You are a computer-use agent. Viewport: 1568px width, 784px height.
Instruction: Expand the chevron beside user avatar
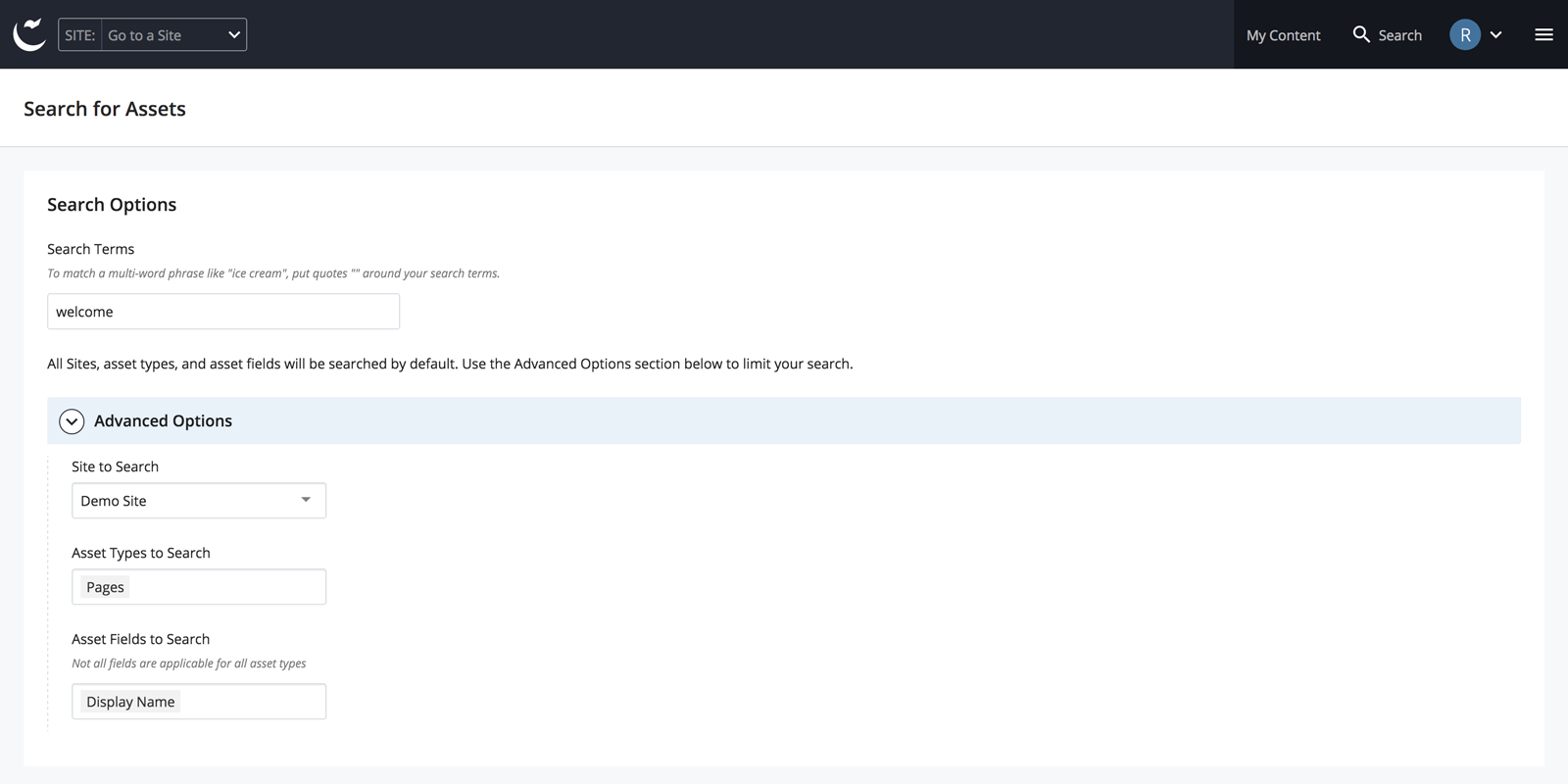(x=1496, y=35)
